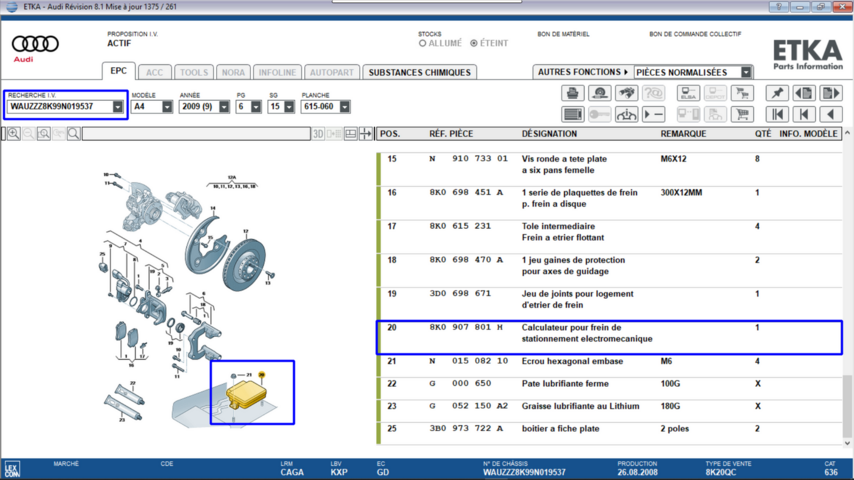Click the pushpin bookmark icon
This screenshot has width=854, height=480.
777,93
